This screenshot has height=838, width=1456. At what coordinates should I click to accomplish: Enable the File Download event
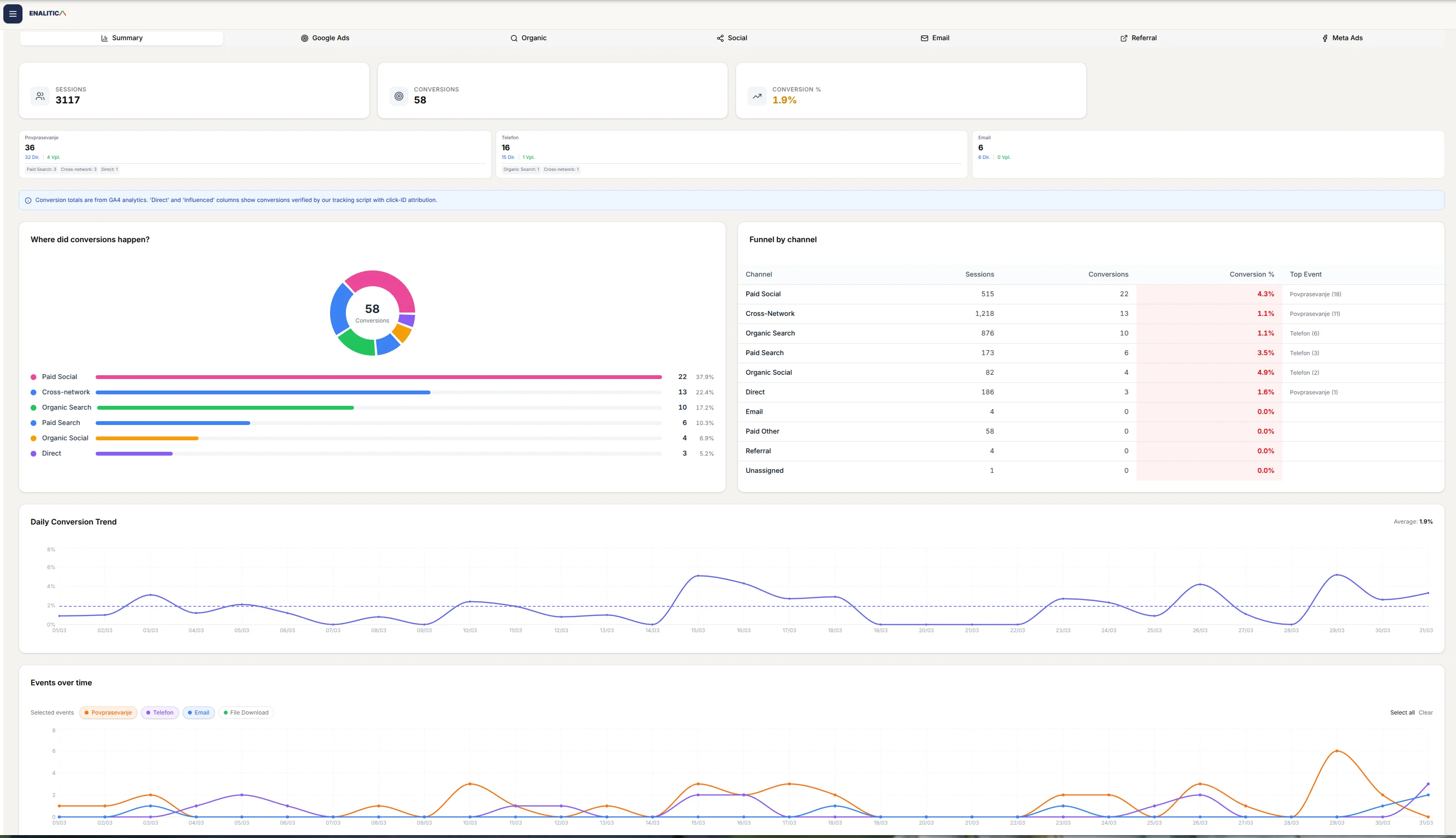[246, 712]
